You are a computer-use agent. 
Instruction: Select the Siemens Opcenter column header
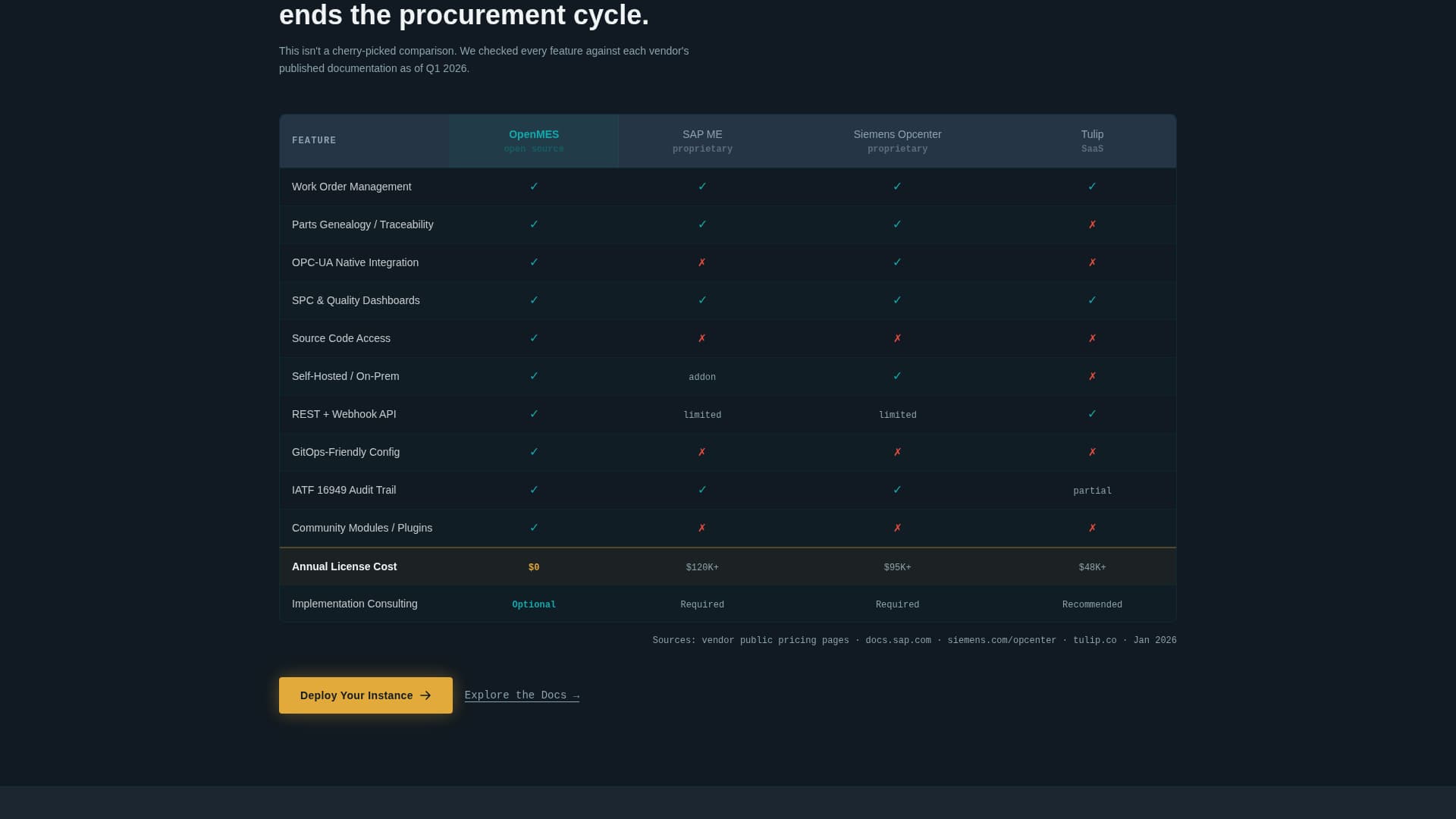point(897,141)
